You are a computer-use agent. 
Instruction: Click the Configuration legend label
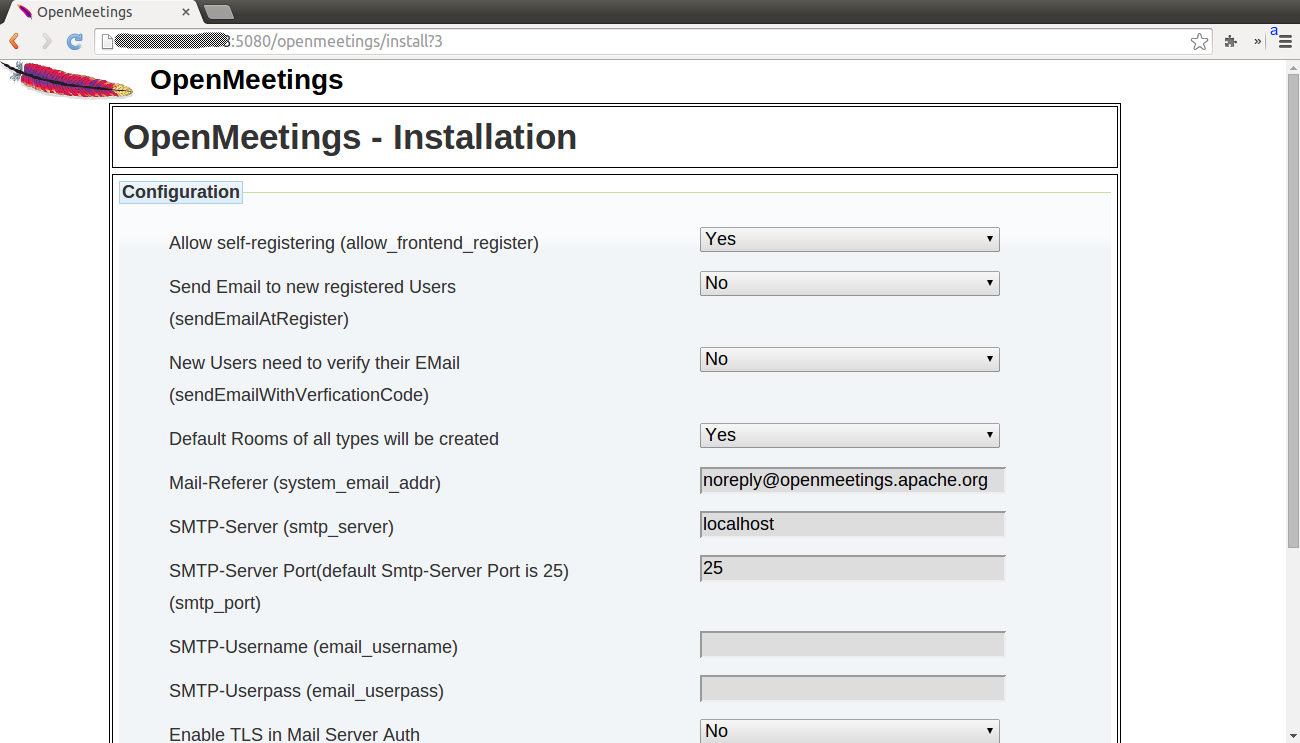coord(181,192)
